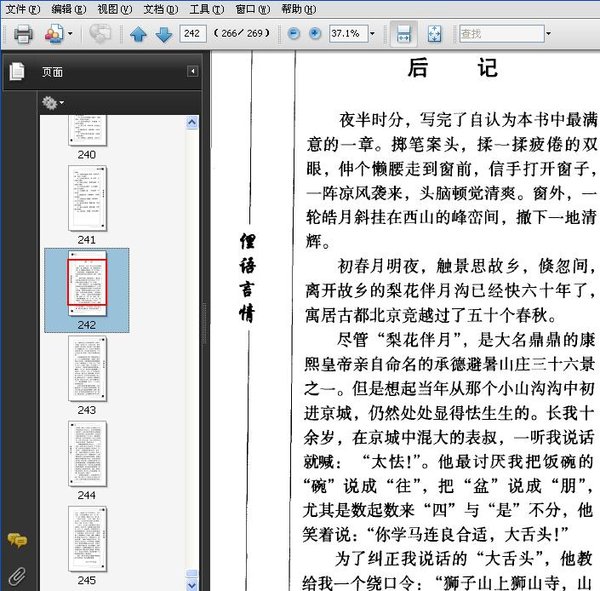Open the Pages panel icon in sidebar

16,72
